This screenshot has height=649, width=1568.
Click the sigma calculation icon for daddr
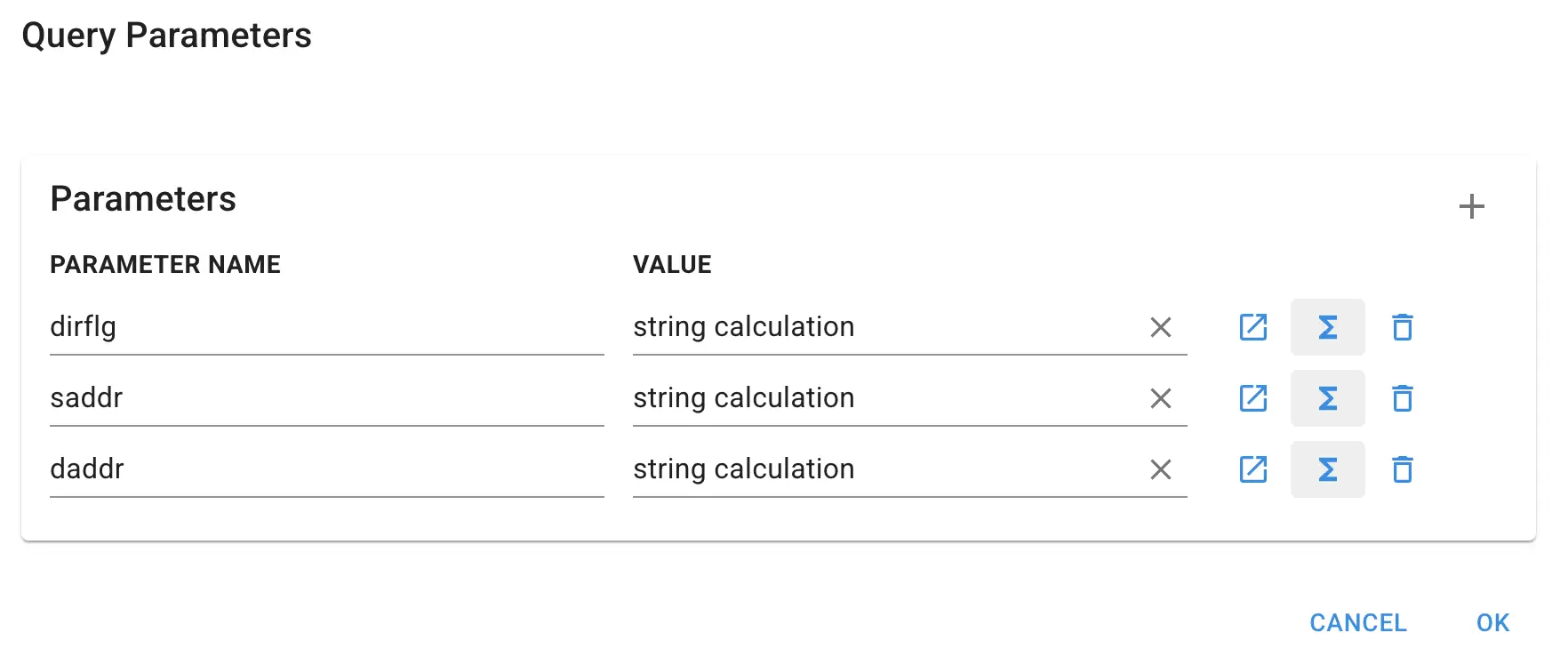(x=1327, y=469)
